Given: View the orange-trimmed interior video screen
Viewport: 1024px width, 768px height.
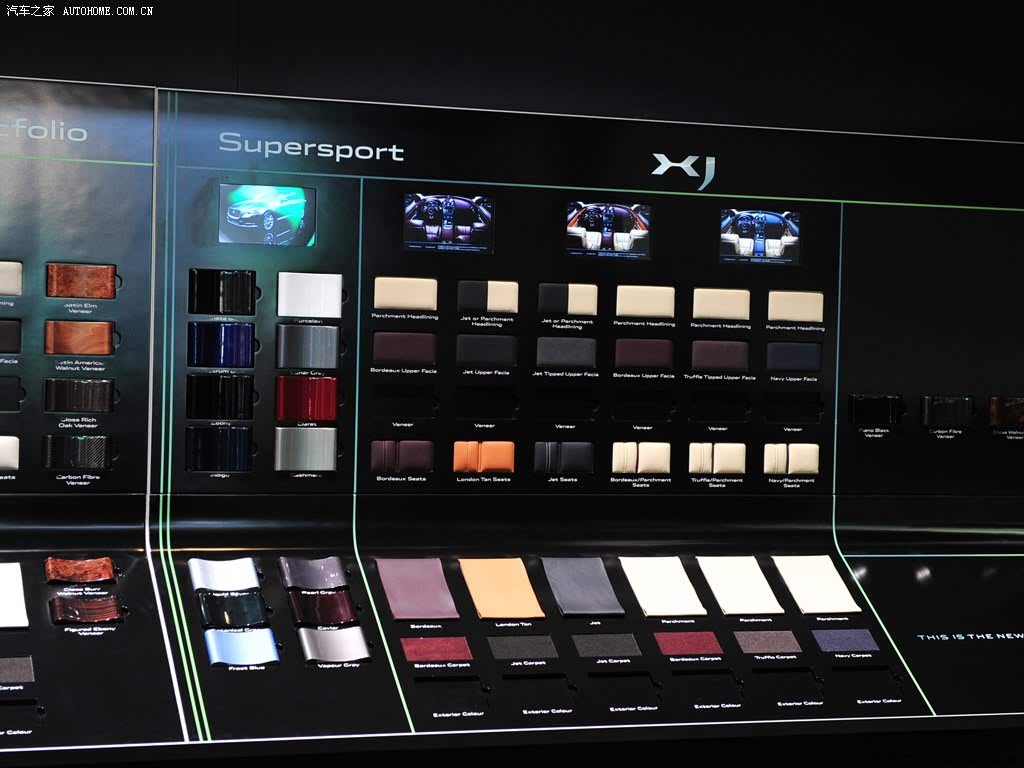Looking at the screenshot, I should tap(608, 230).
